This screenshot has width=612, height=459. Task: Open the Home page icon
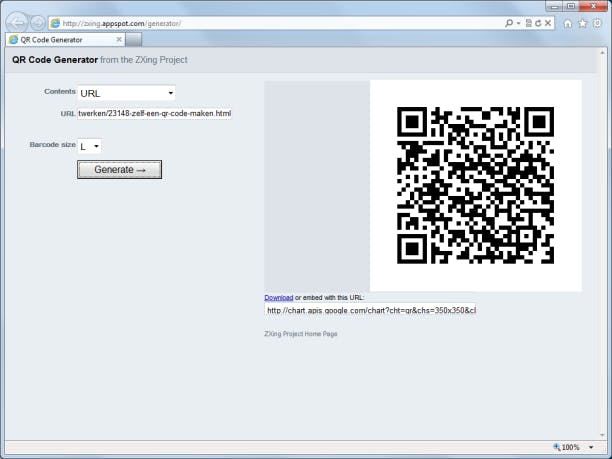point(568,24)
